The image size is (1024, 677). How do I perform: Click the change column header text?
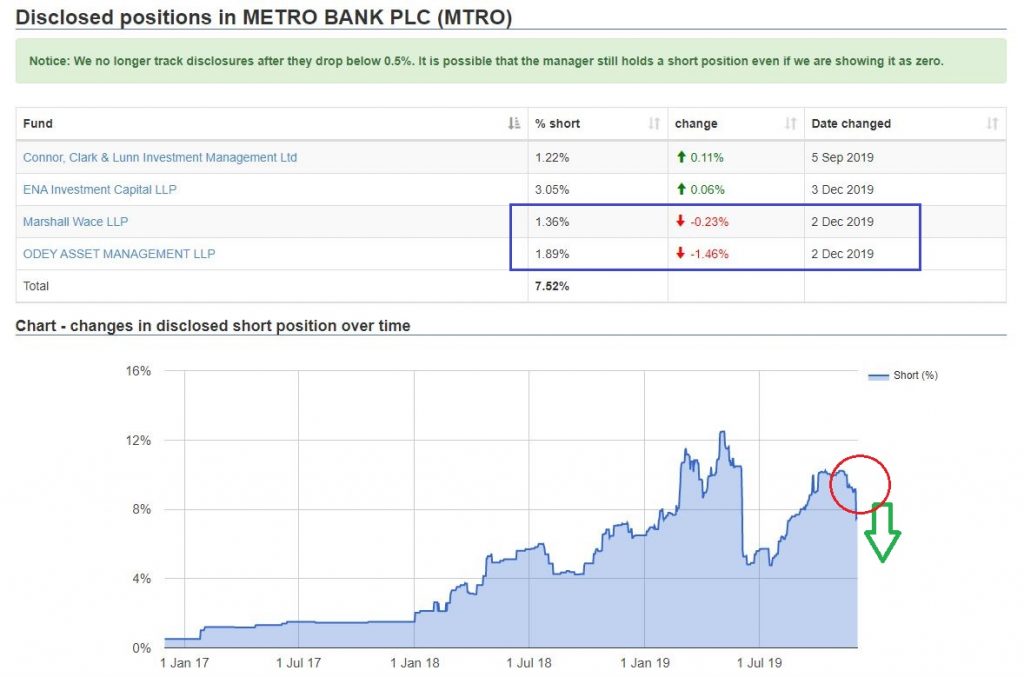(x=696, y=123)
